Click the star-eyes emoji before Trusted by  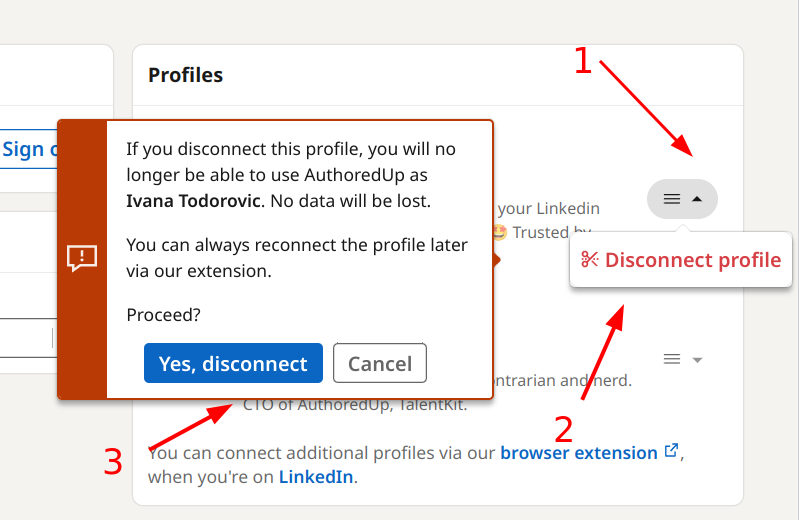click(x=500, y=232)
